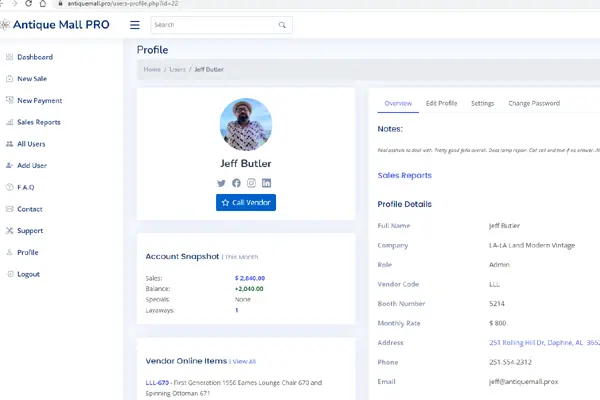Click the Support tools icon
This screenshot has height=400, width=600.
pos(10,230)
